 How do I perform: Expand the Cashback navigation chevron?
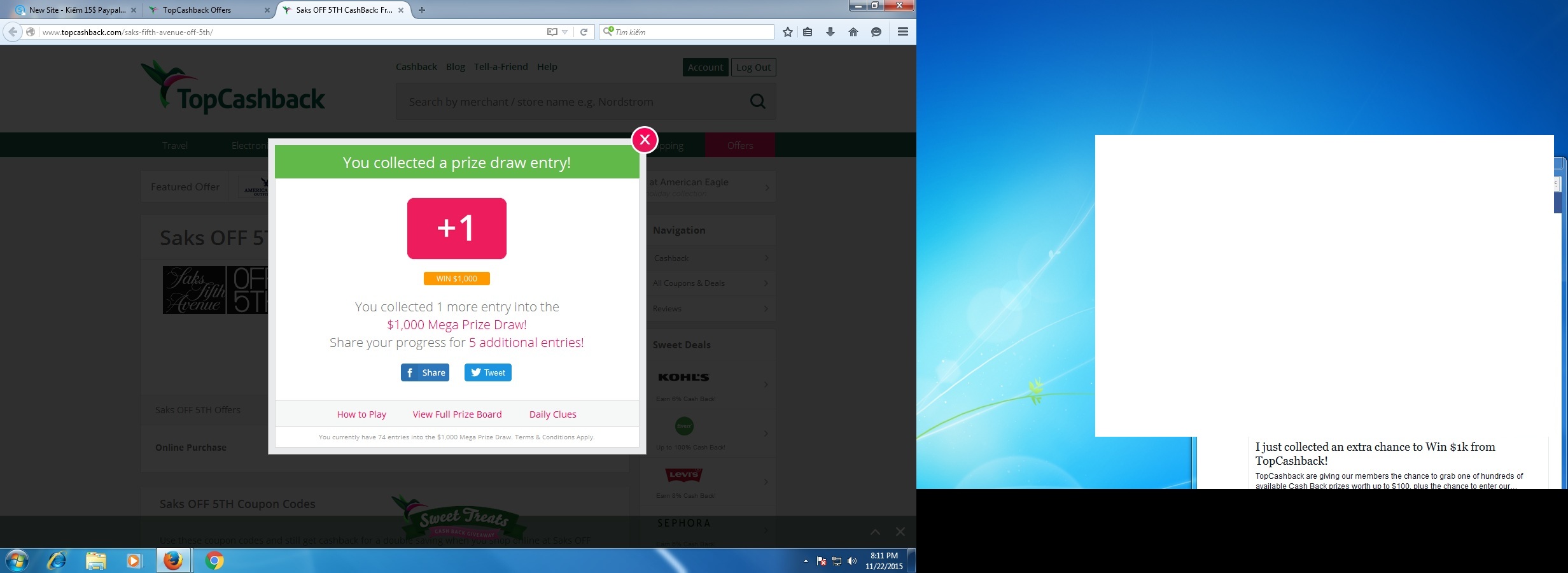(x=767, y=258)
